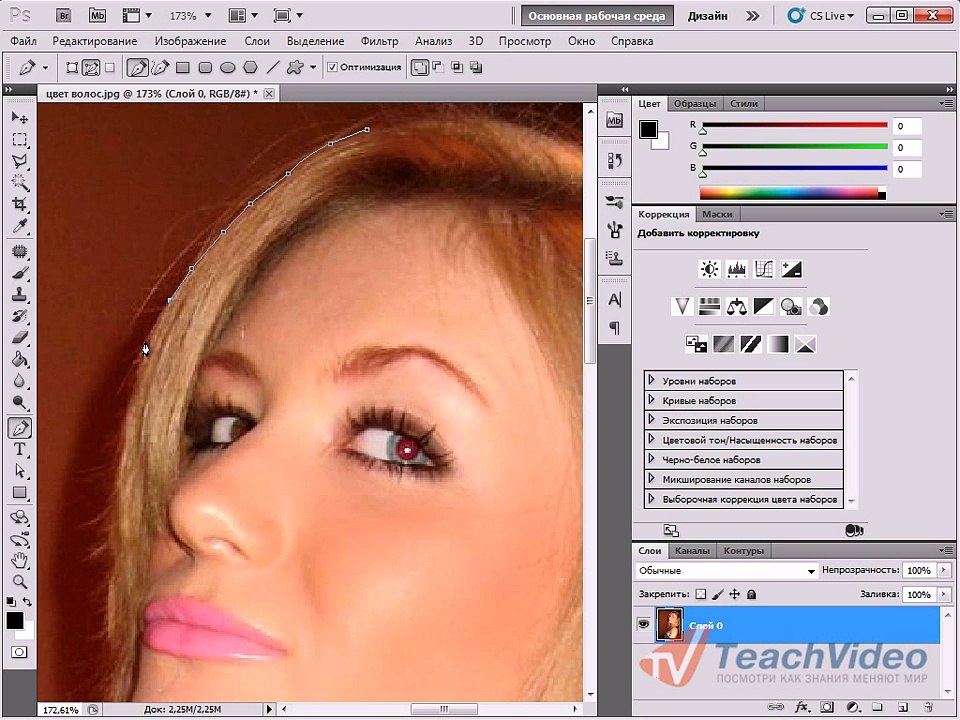Add Brightness/Contrast adjustment
The height and width of the screenshot is (720, 960).
[x=709, y=269]
